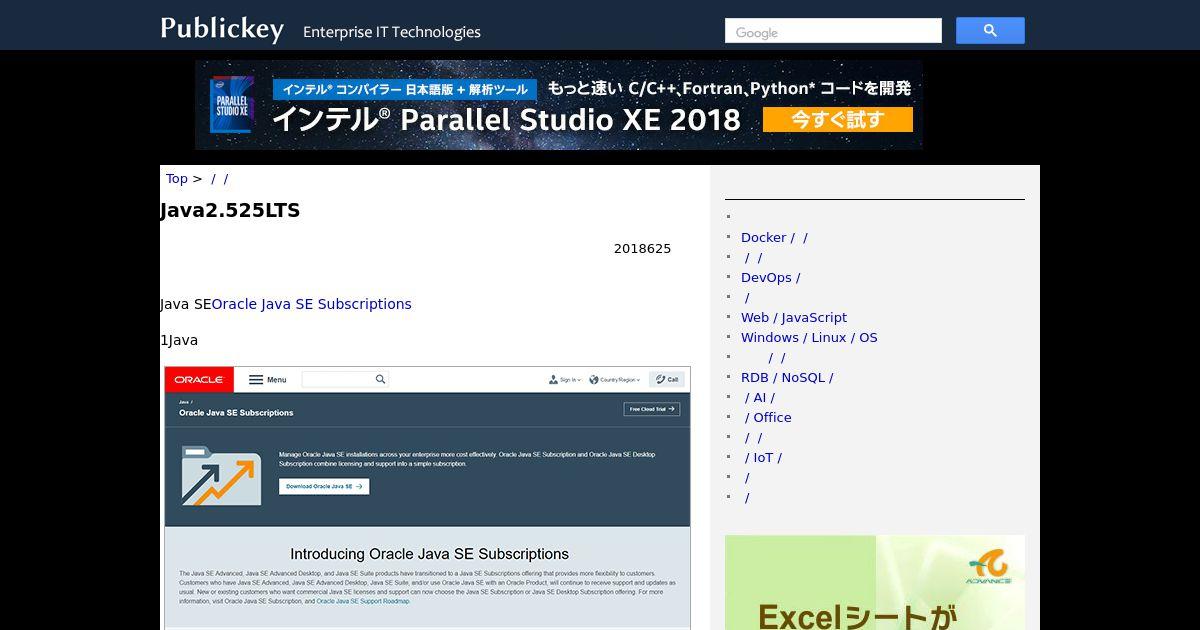This screenshot has height=630, width=1200.
Task: Open the DevOps category link
Action: (x=770, y=278)
